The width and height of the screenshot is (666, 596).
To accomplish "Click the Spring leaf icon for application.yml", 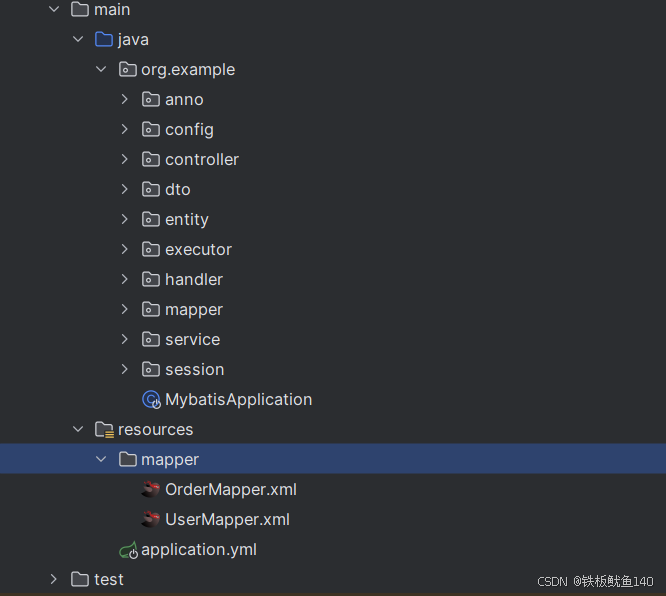I will tap(128, 550).
